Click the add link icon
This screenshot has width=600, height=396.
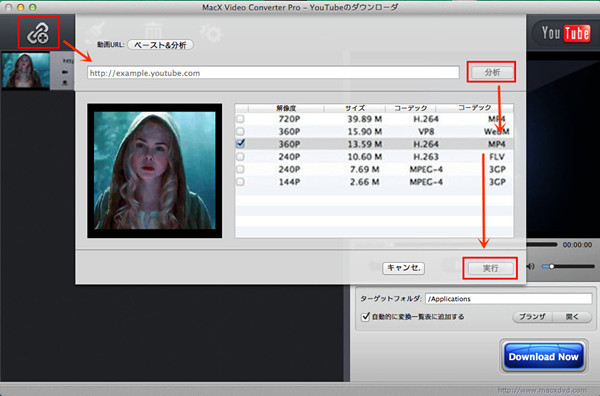tap(38, 33)
